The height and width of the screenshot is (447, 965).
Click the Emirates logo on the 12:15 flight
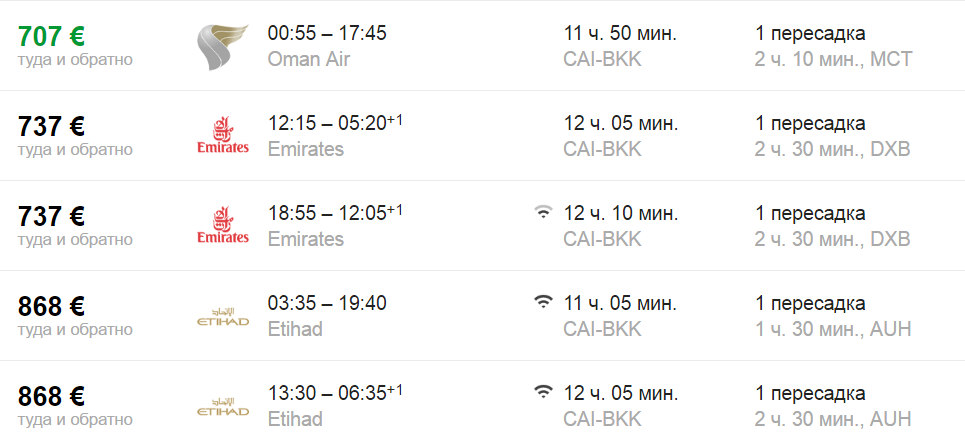point(223,136)
